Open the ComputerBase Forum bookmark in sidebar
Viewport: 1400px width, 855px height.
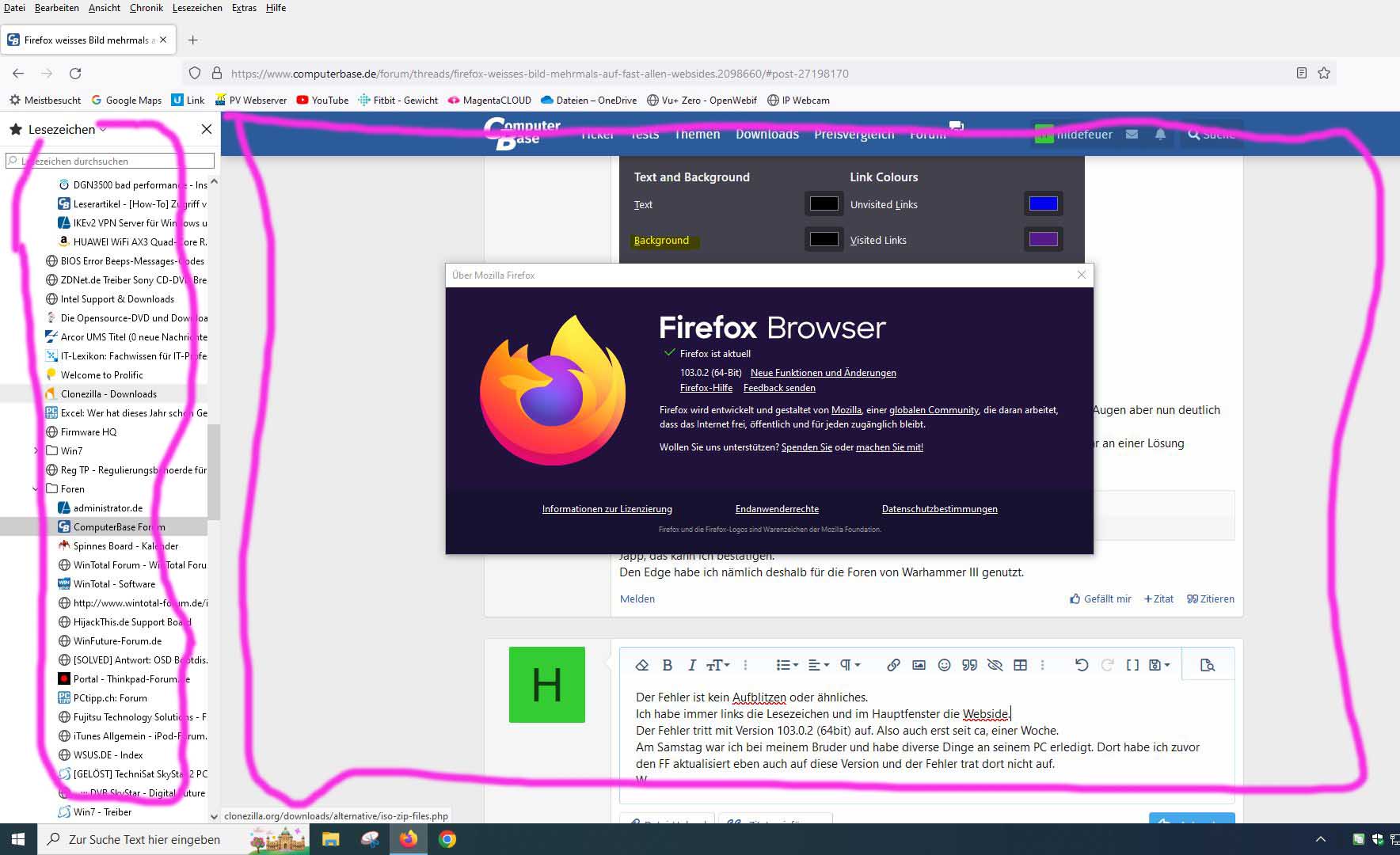coord(119,526)
